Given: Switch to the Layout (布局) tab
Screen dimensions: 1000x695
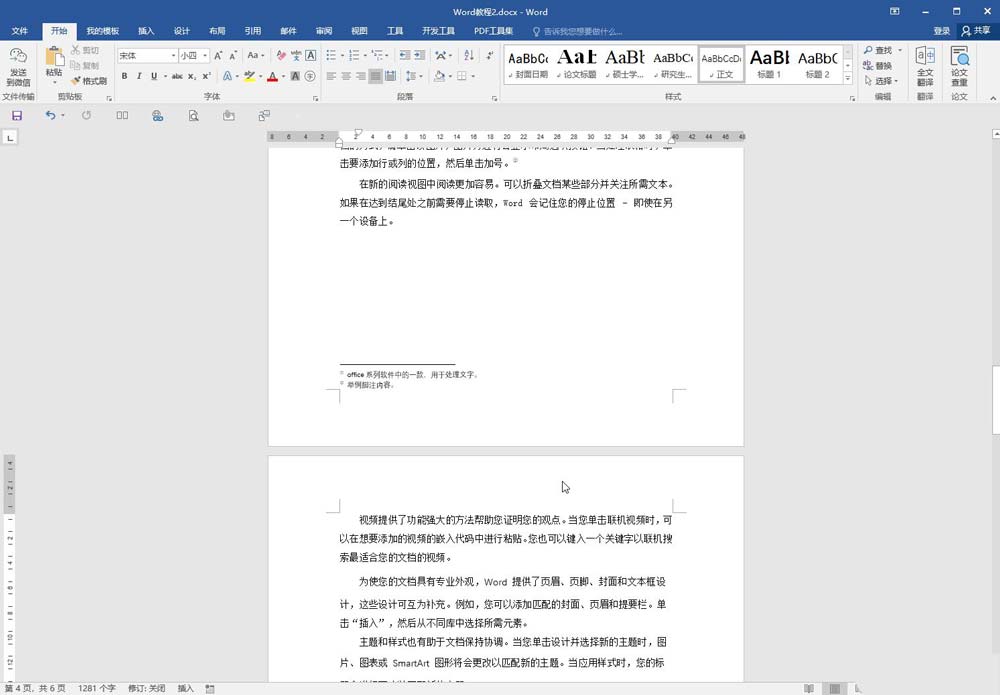Looking at the screenshot, I should point(217,31).
